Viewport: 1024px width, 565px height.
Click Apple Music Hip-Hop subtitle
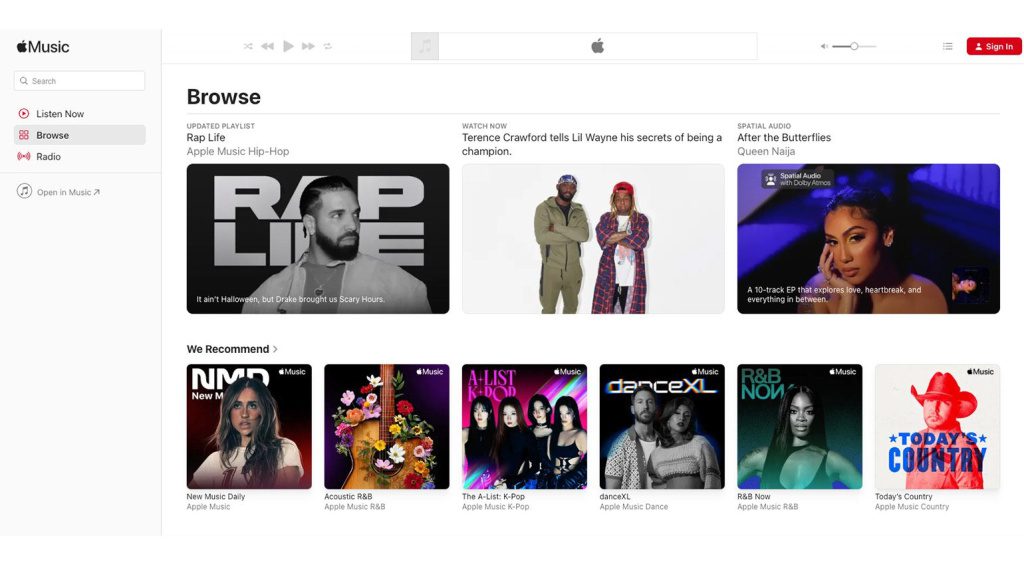pos(238,152)
